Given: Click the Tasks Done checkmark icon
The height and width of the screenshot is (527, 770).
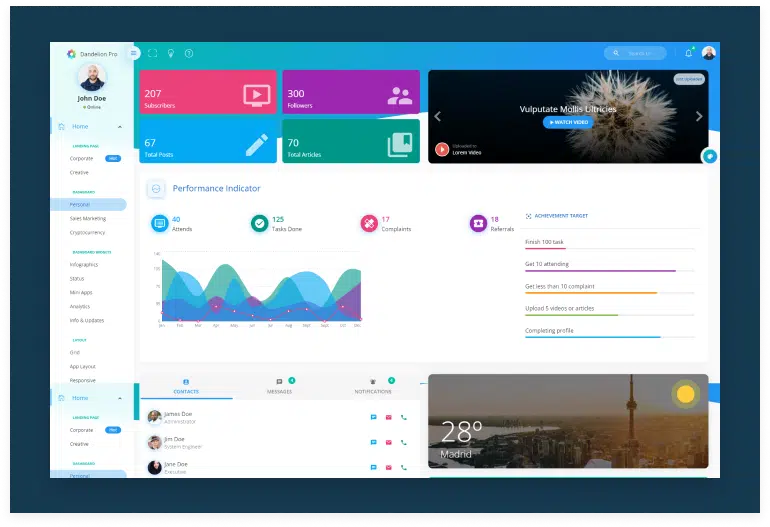Looking at the screenshot, I should coord(259,223).
